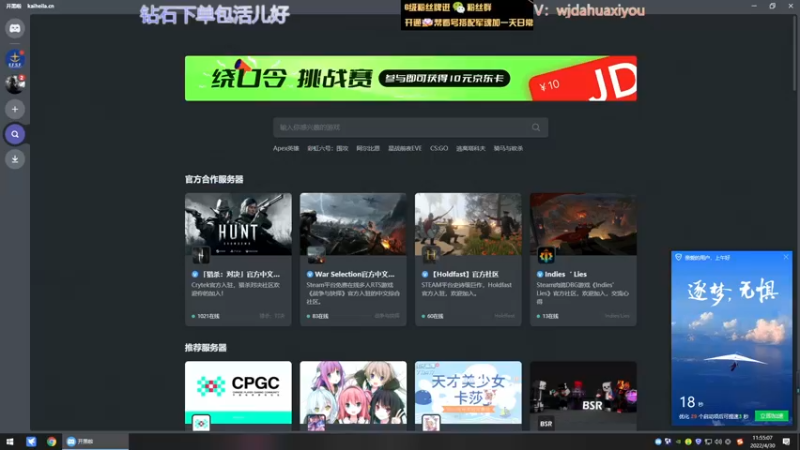
Task: Click the blue bird app in the taskbar
Action: pyautogui.click(x=31, y=441)
